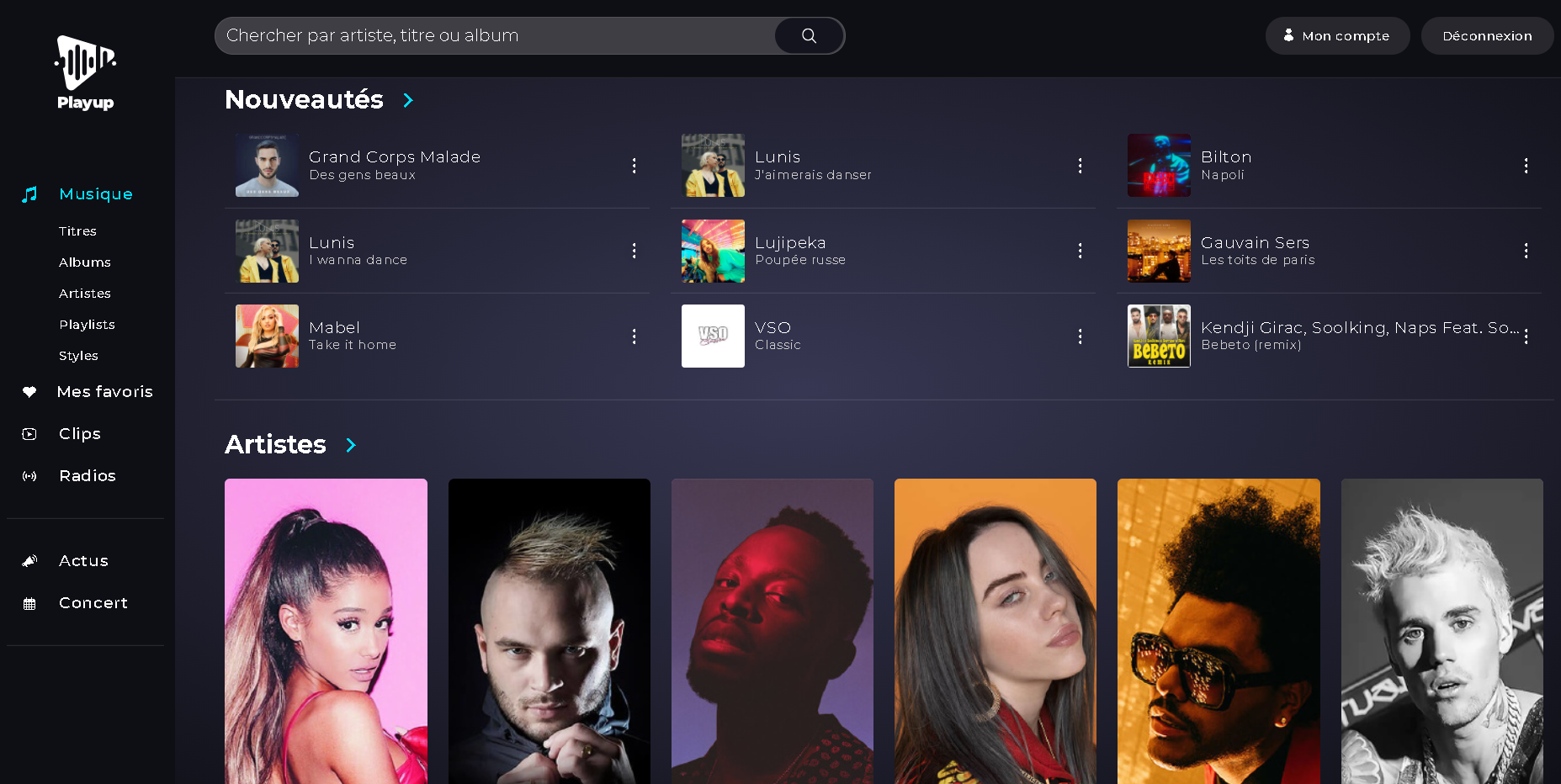Select artist card with blond mohawk man
Image resolution: width=1561 pixels, height=784 pixels.
(x=550, y=631)
